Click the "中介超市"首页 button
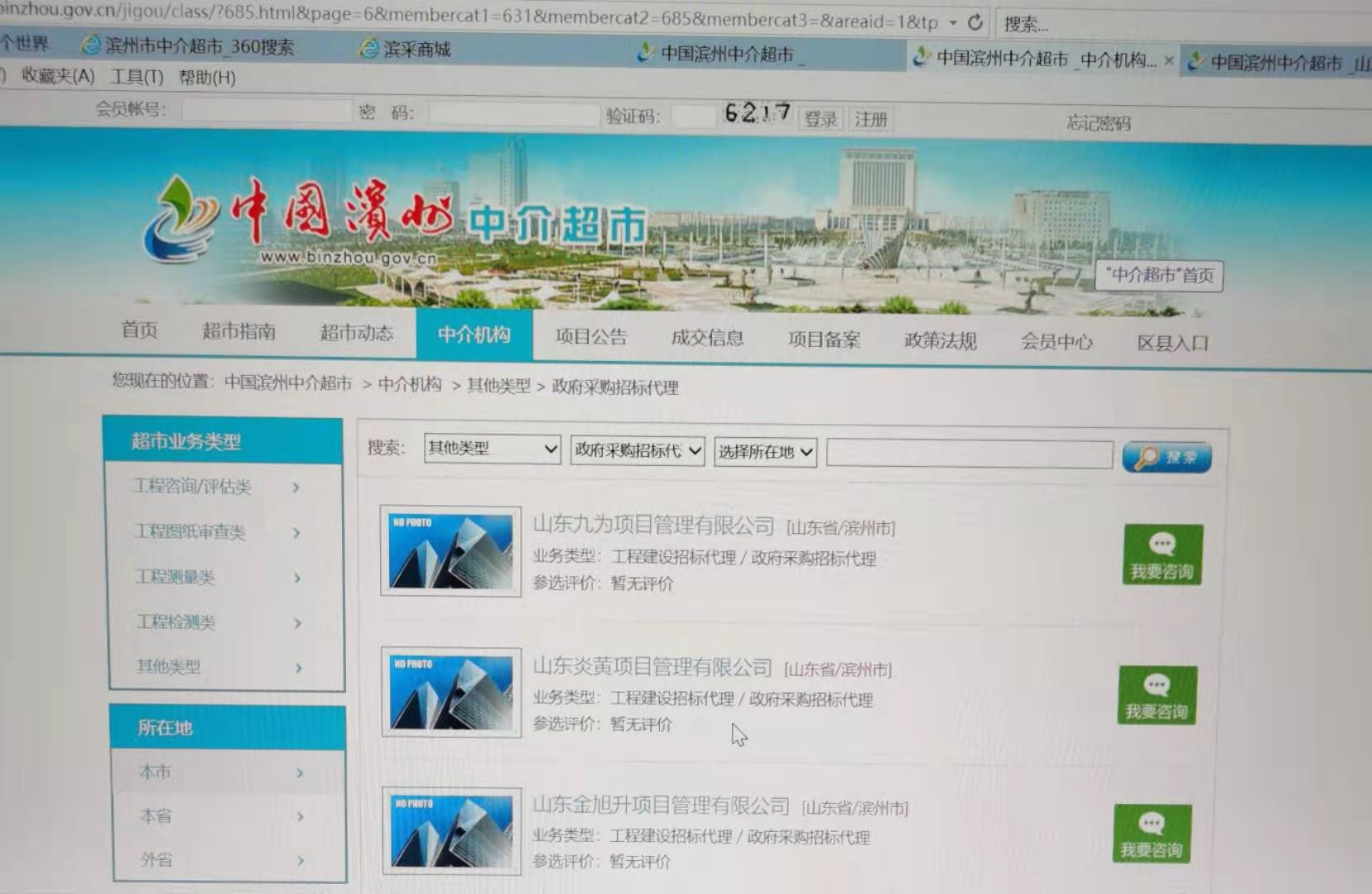Screen dimensions: 1372x894 pyautogui.click(x=1159, y=276)
